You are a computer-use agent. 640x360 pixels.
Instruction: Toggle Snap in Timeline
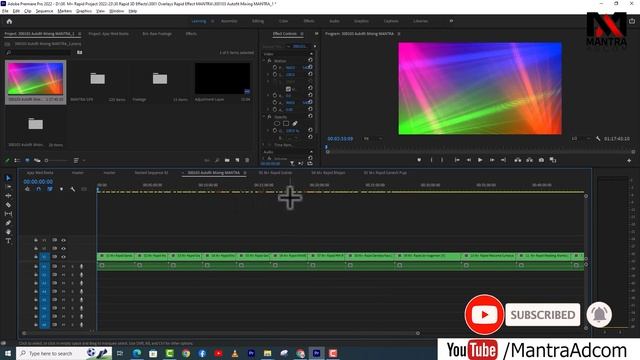tap(38, 189)
